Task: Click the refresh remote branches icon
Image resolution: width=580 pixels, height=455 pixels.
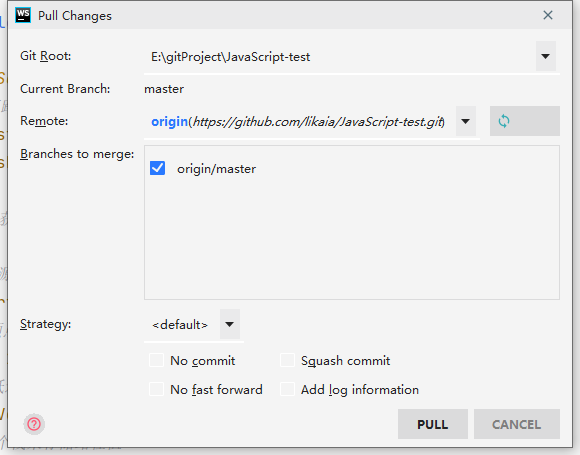Action: (x=504, y=121)
